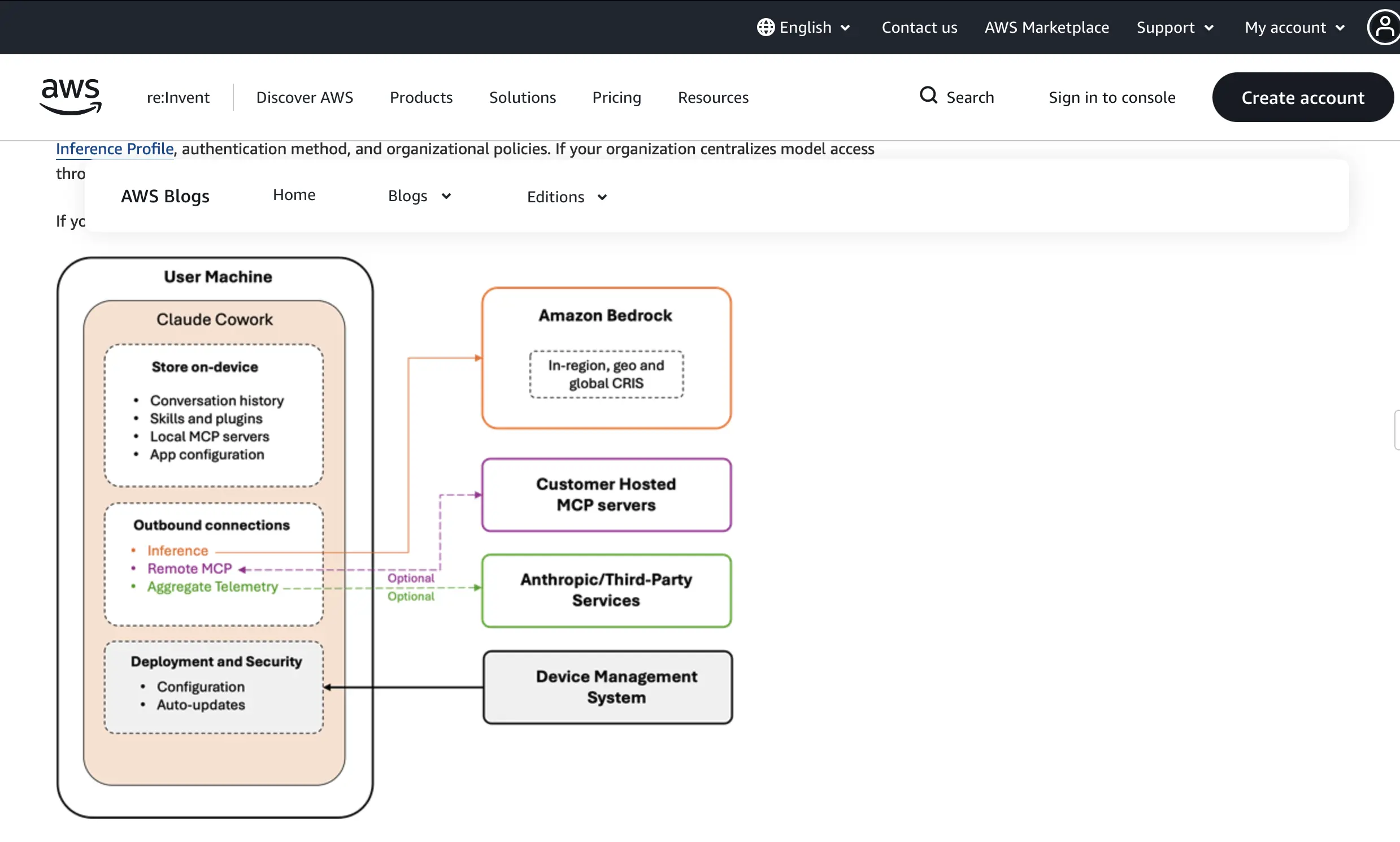The image size is (1400, 842).
Task: Click 'Customer Hosted MCP servers' text
Action: coord(606,495)
